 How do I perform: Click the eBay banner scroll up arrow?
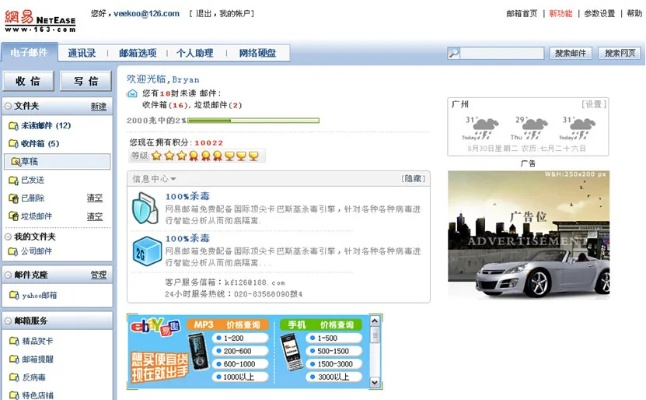374,321
